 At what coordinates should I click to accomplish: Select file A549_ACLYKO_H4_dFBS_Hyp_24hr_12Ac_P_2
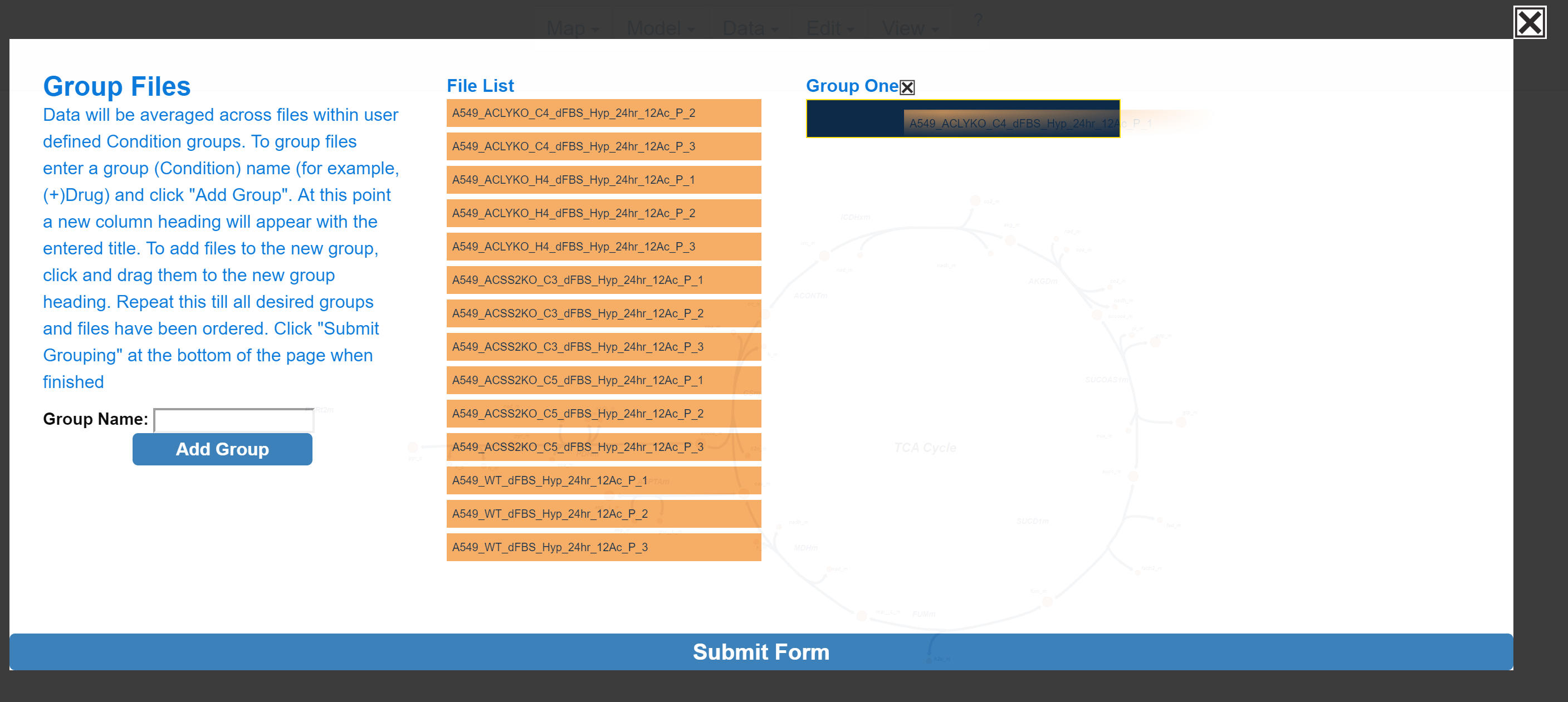click(604, 214)
